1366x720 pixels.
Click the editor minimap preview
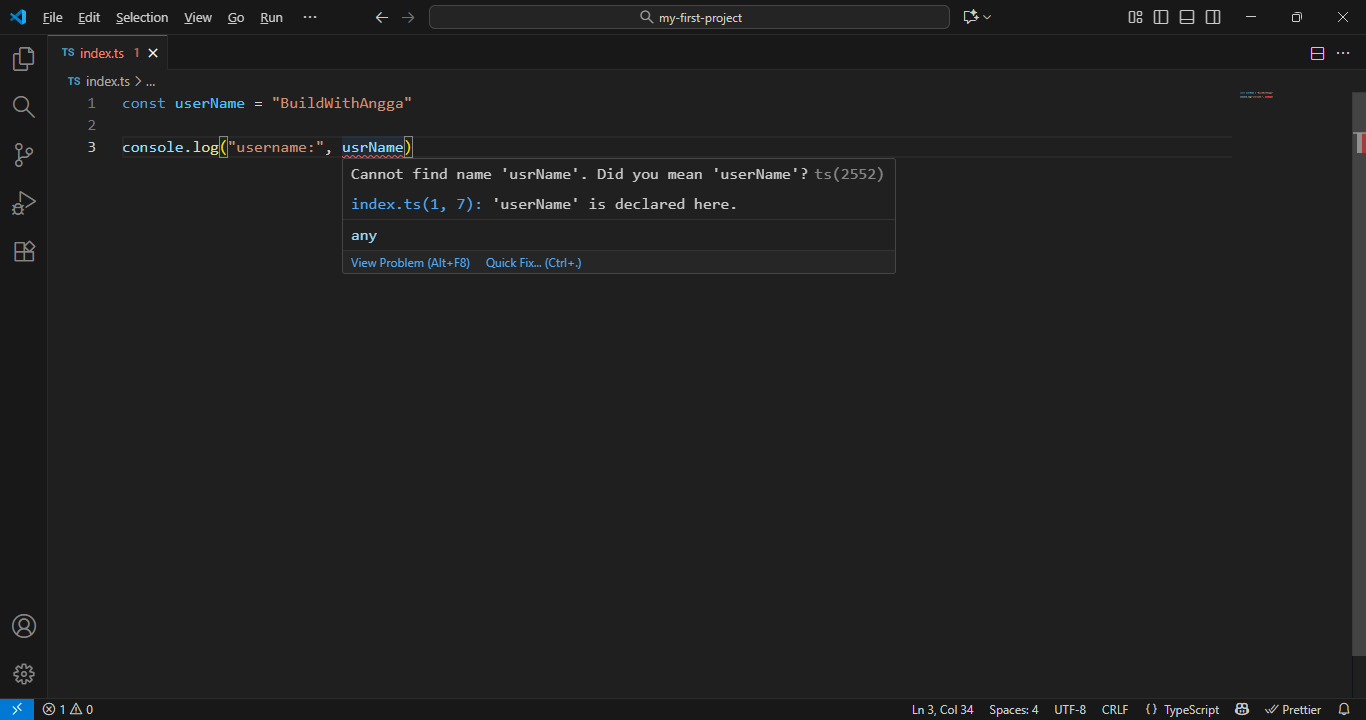[1256, 95]
